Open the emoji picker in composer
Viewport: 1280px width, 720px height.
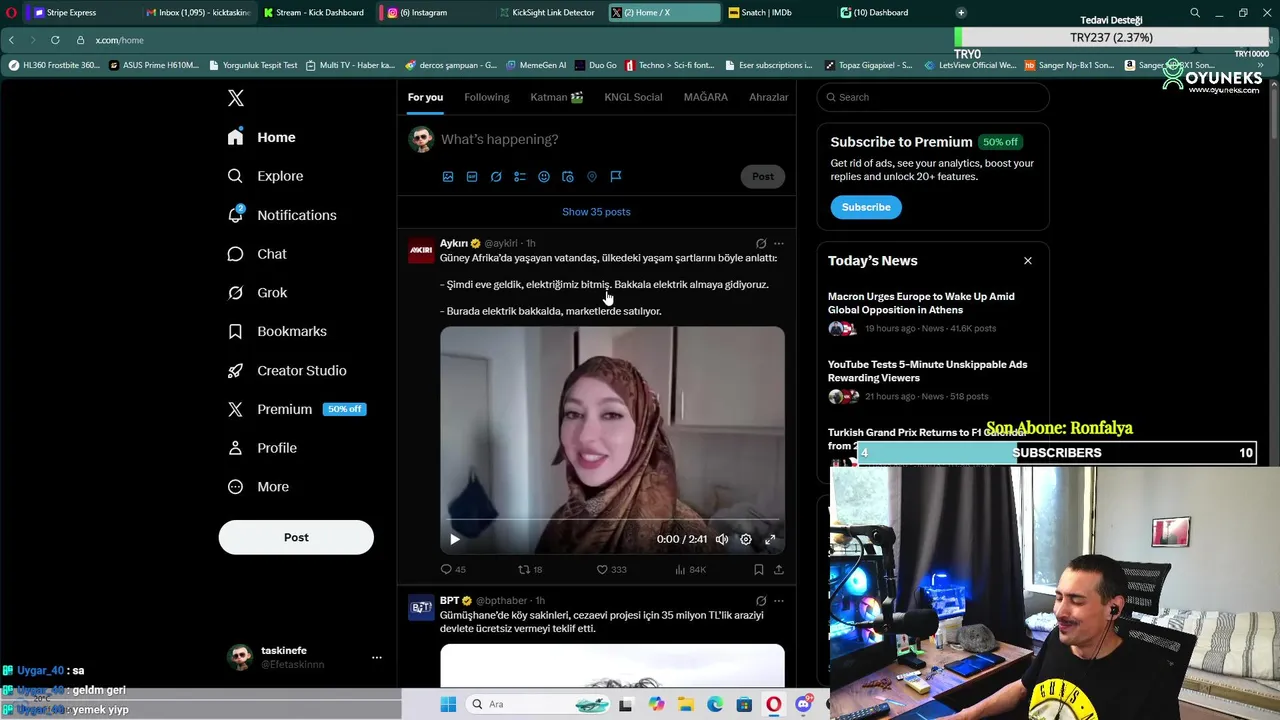(544, 176)
